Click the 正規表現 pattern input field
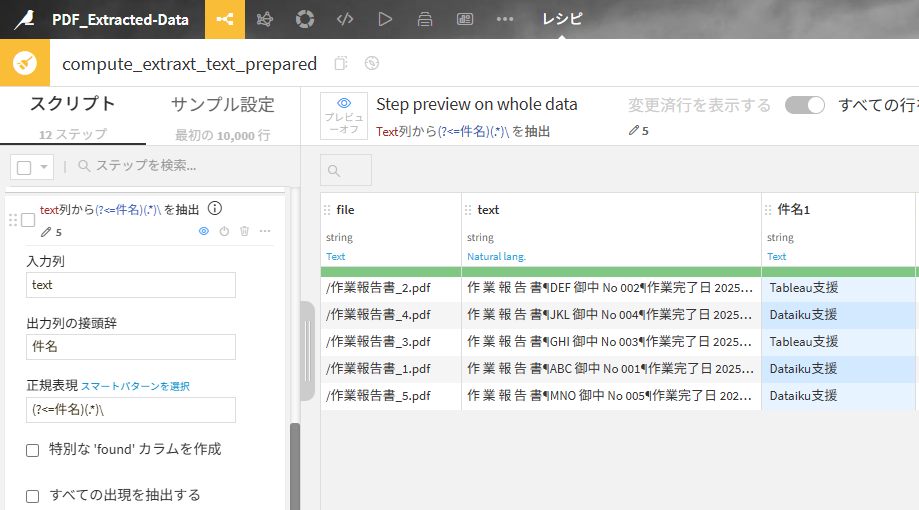The image size is (919, 510). [130, 410]
